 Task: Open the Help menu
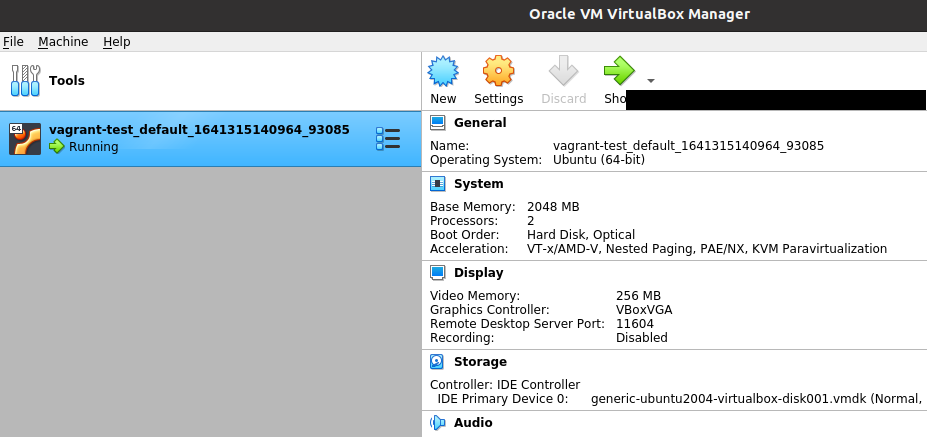[x=117, y=42]
